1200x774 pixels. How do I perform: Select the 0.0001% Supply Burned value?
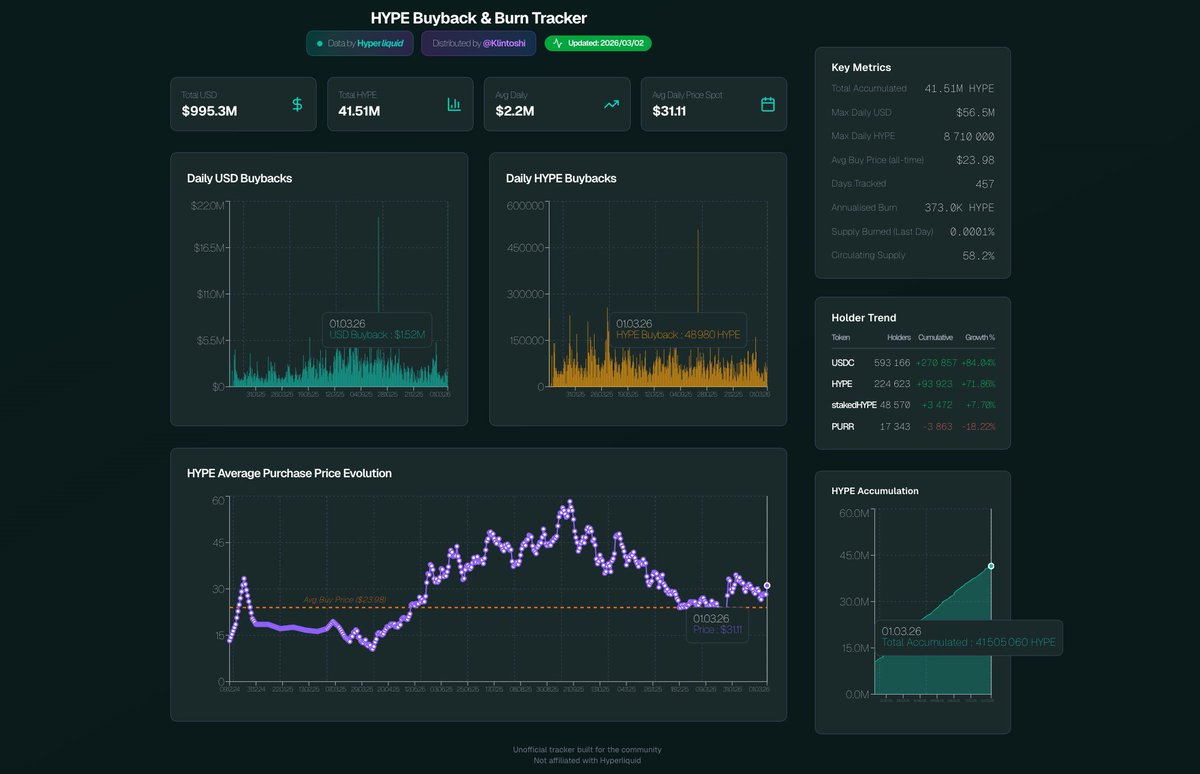point(972,231)
